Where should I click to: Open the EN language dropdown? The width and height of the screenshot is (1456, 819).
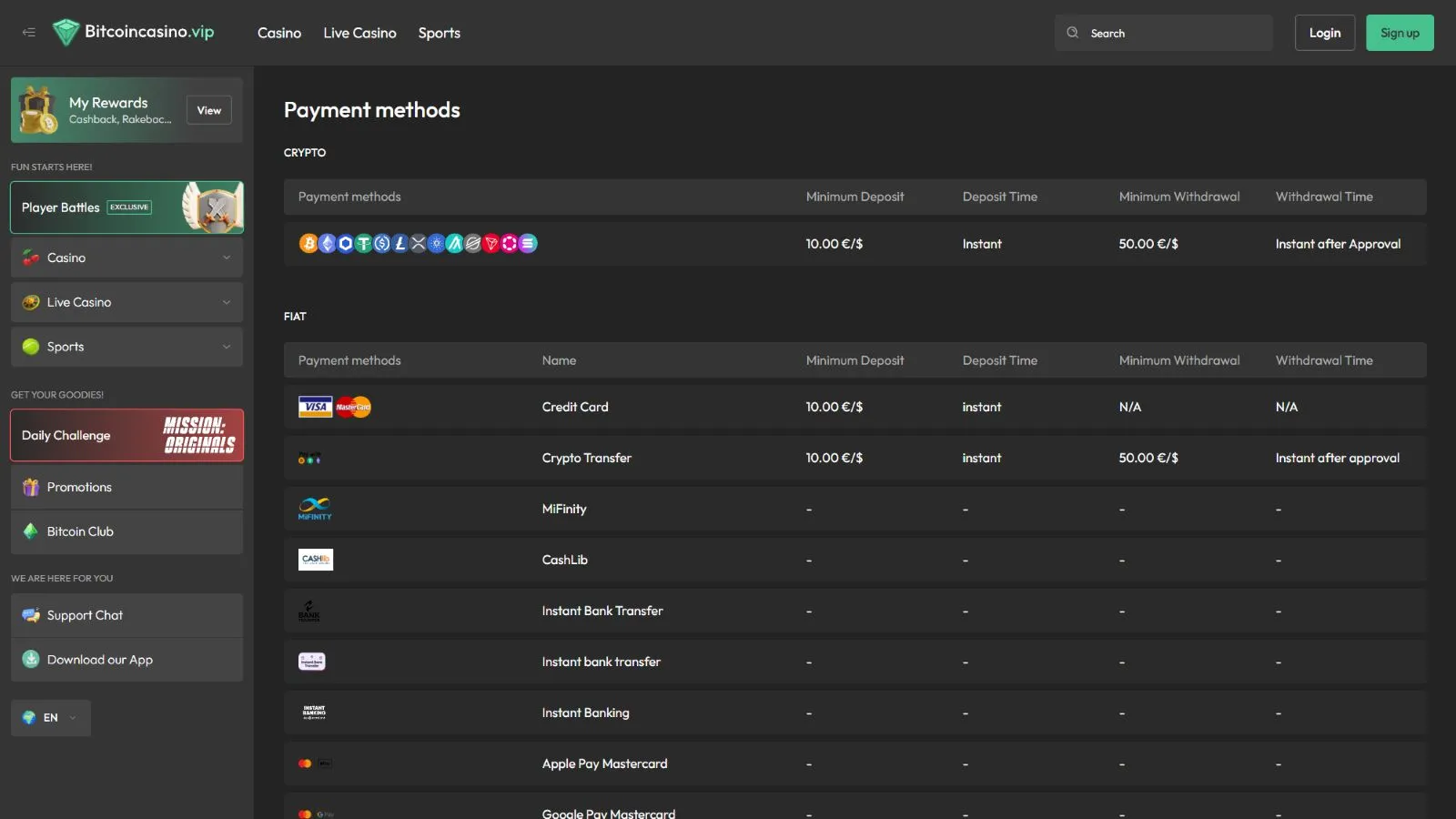point(51,718)
